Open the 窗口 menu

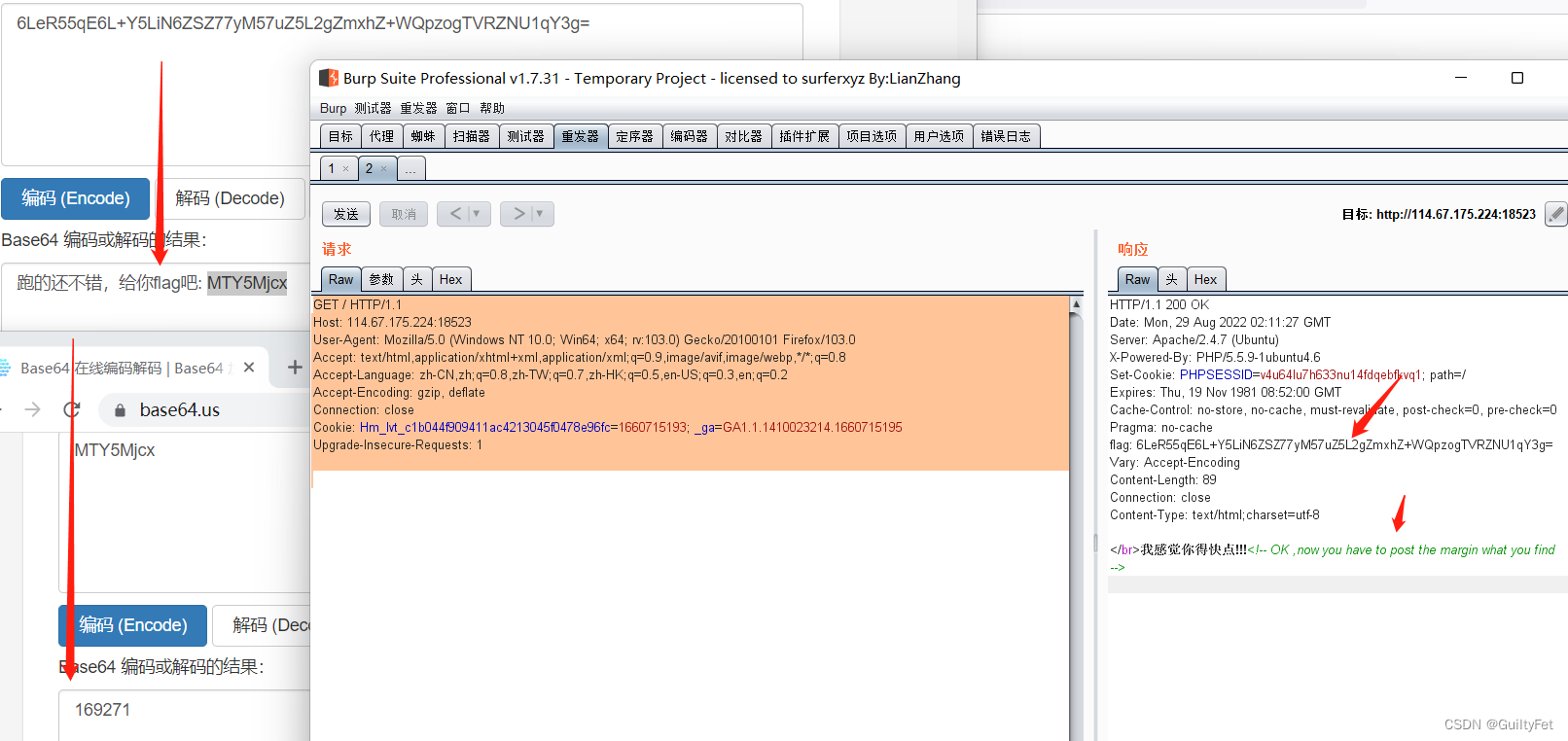pyautogui.click(x=457, y=108)
